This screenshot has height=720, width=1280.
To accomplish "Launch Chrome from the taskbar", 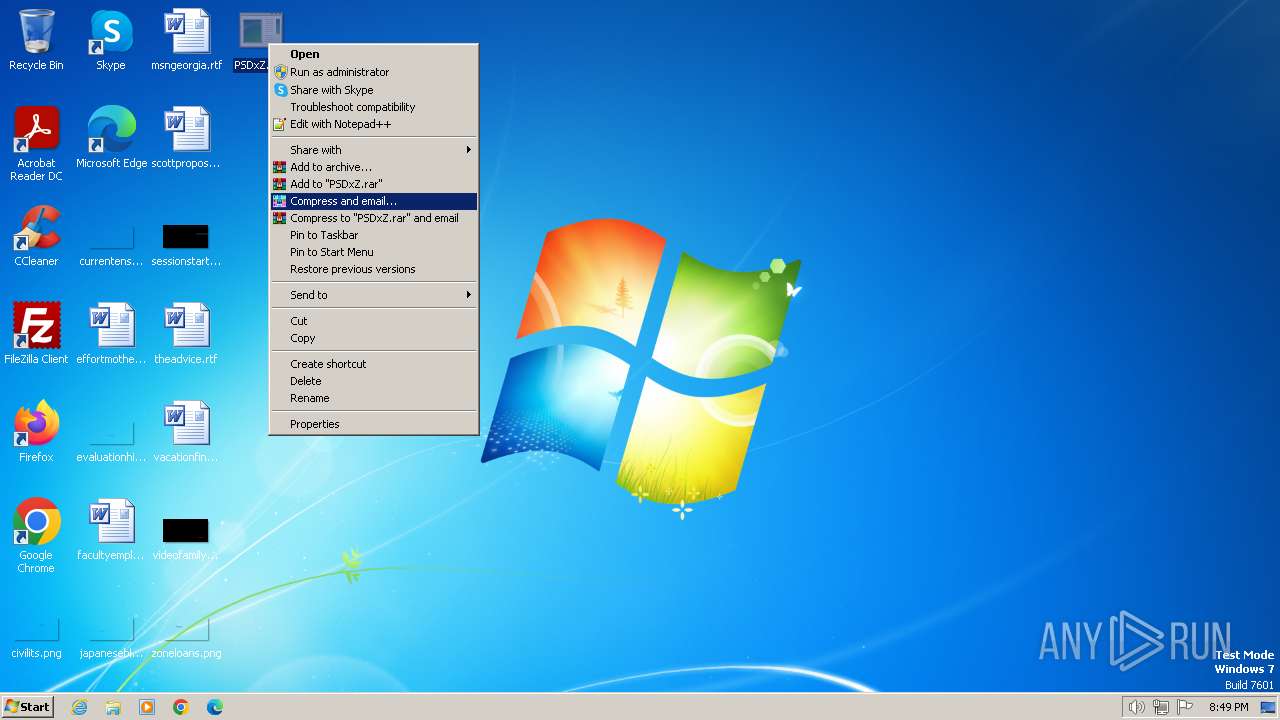I will 181,707.
